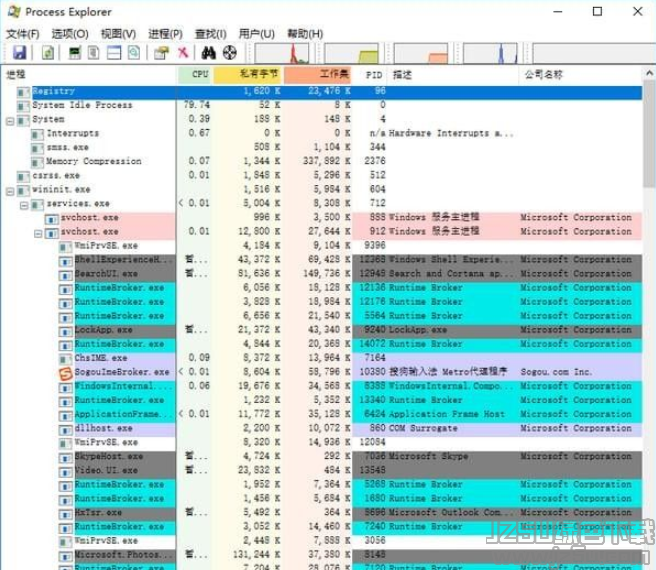The image size is (656, 570).
Task: Select the LockApp.exe row
Action: [351, 330]
